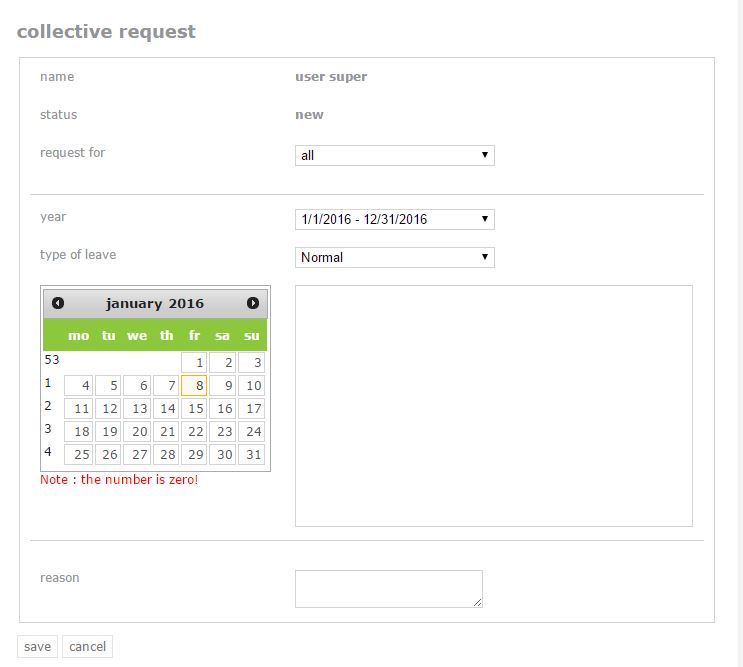Screen dimensions: 743x667
Task: Go to previous month in calendar
Action: [x=58, y=303]
